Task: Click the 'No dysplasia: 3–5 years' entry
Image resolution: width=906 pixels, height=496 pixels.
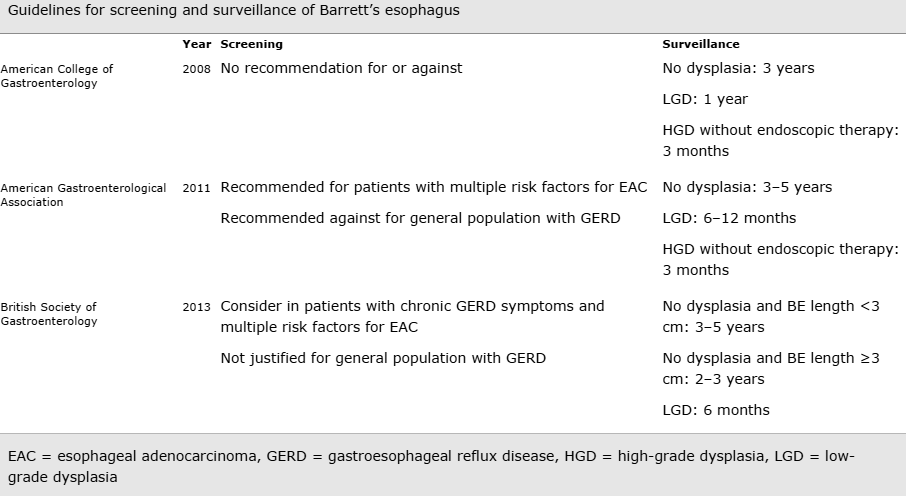Action: click(747, 187)
